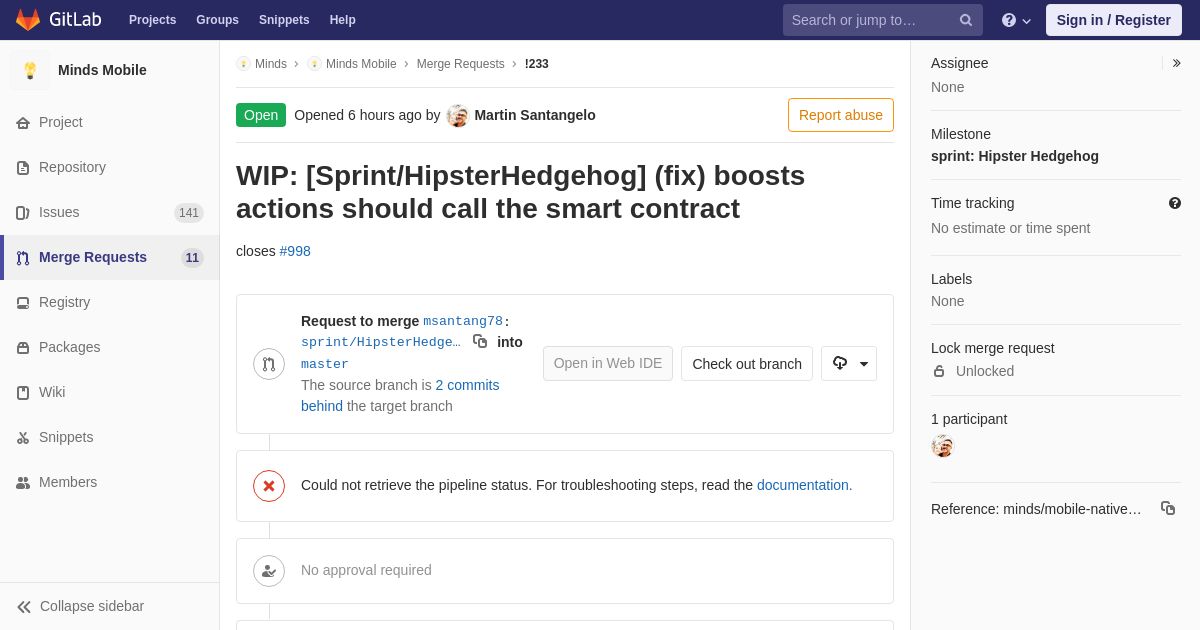Viewport: 1200px width, 630px height.
Task: Copy the merge request reference icon
Action: coord(1168,508)
